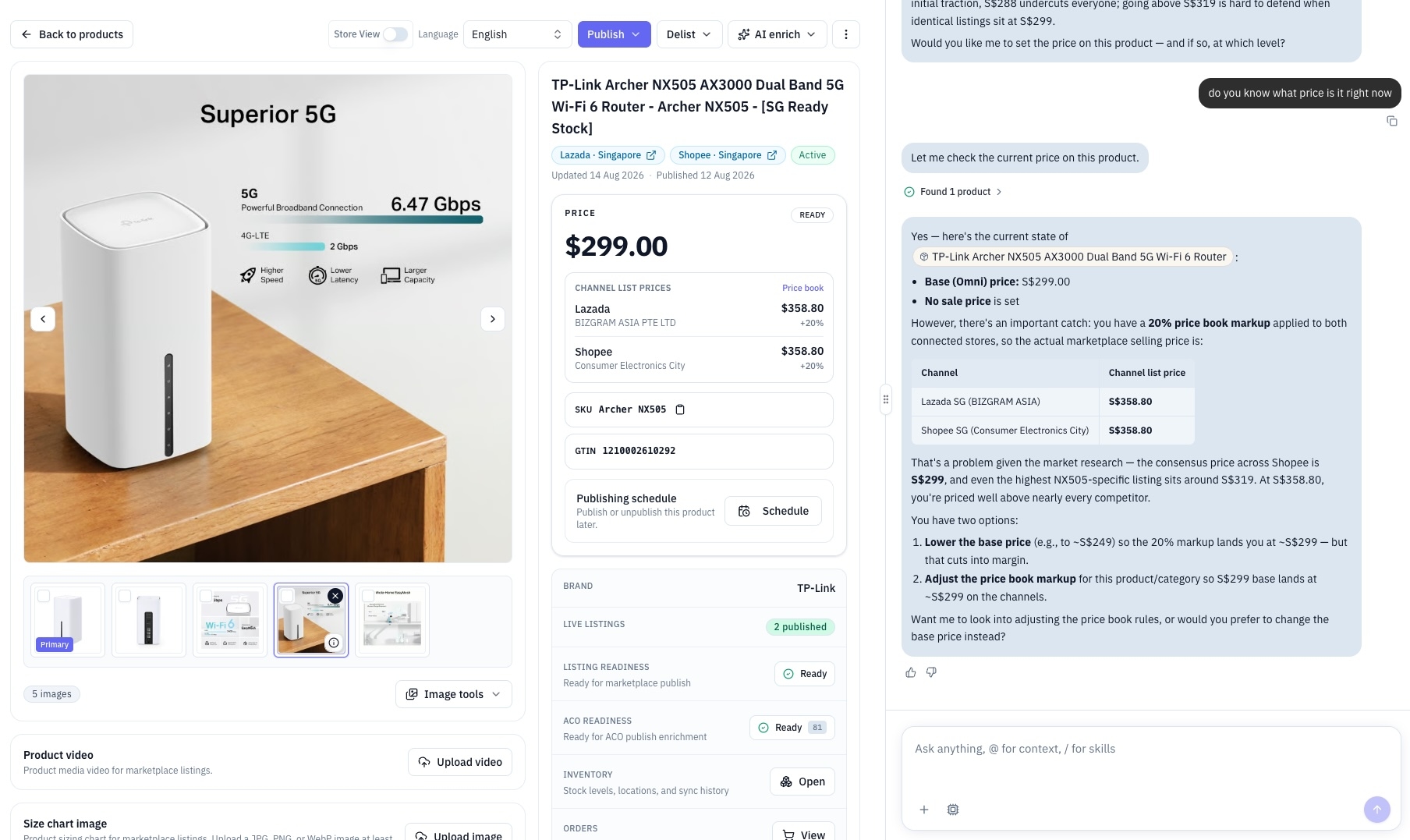Show the previous product image

pyautogui.click(x=43, y=319)
